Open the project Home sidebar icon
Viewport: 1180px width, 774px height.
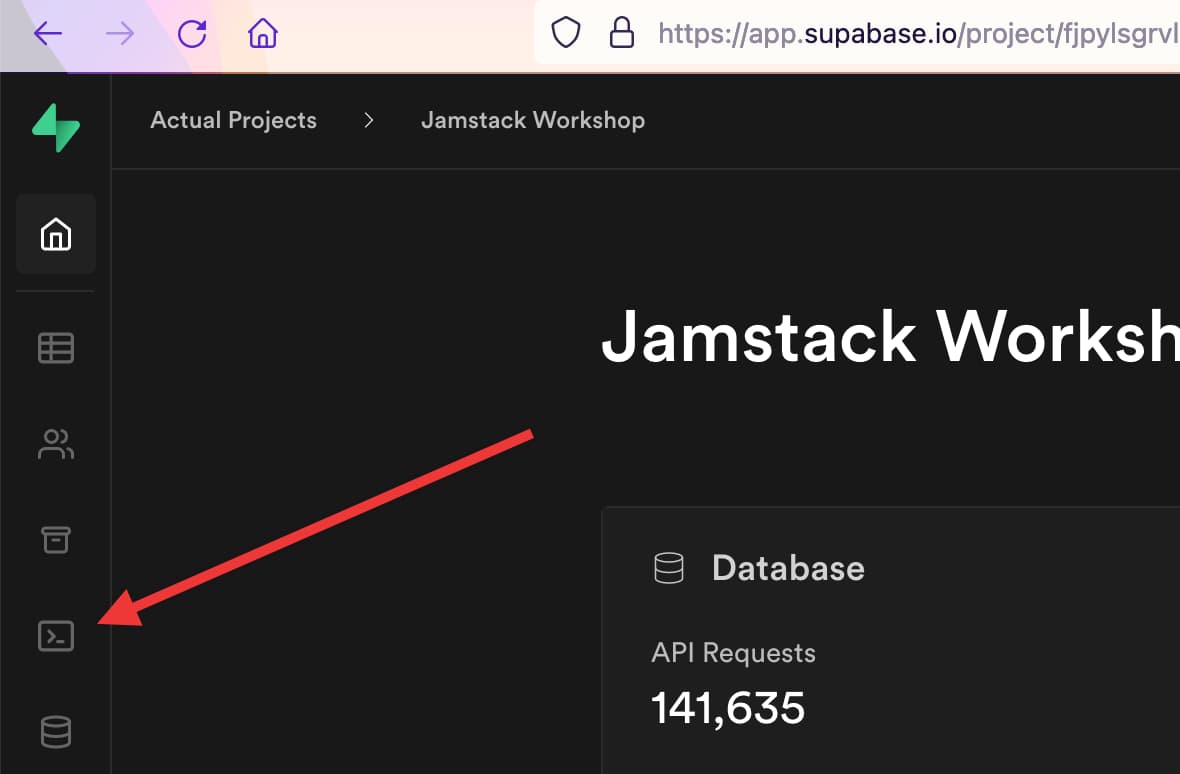point(56,234)
